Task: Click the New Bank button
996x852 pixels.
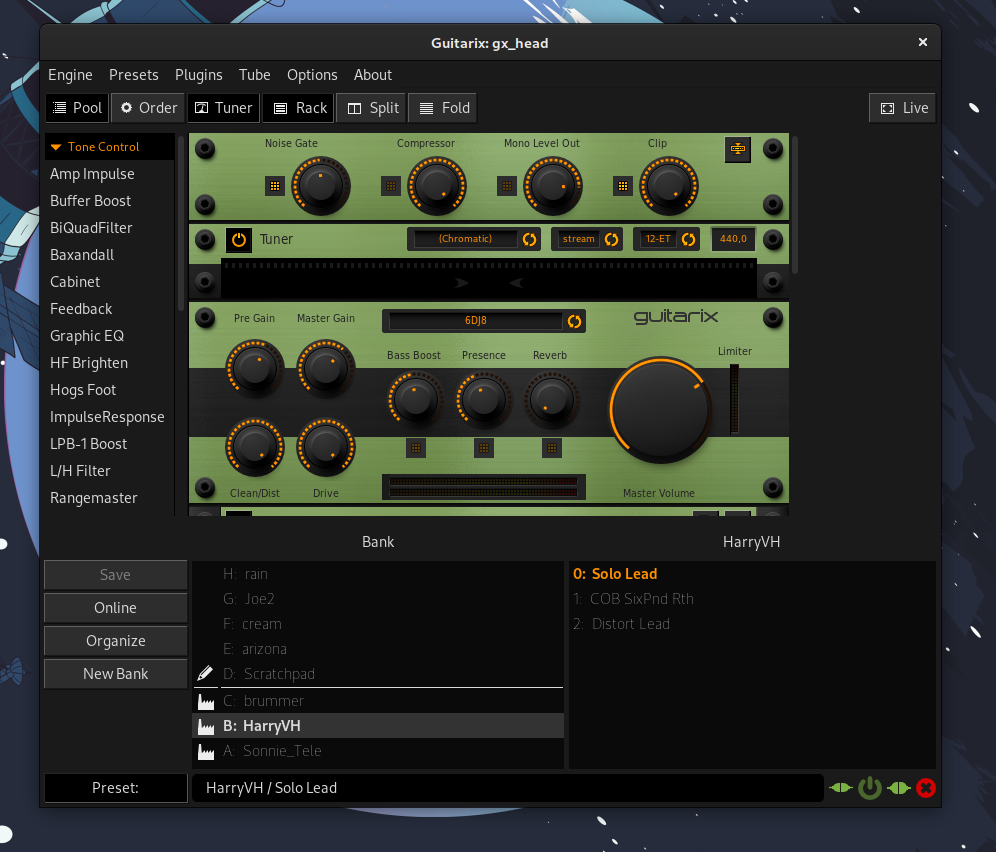Action: pyautogui.click(x=115, y=673)
